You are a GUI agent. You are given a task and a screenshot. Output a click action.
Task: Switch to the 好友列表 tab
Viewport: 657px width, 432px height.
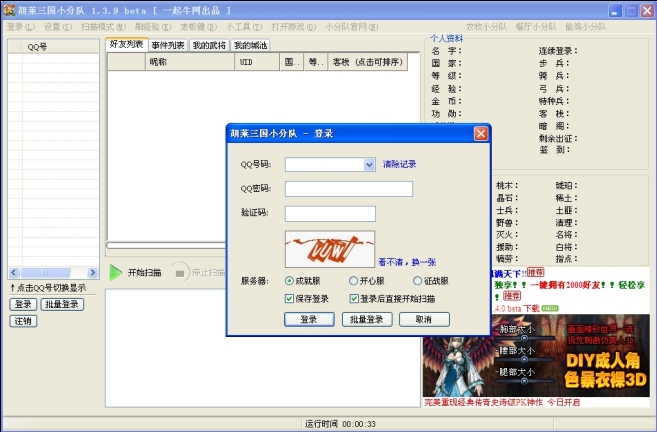pyautogui.click(x=127, y=44)
